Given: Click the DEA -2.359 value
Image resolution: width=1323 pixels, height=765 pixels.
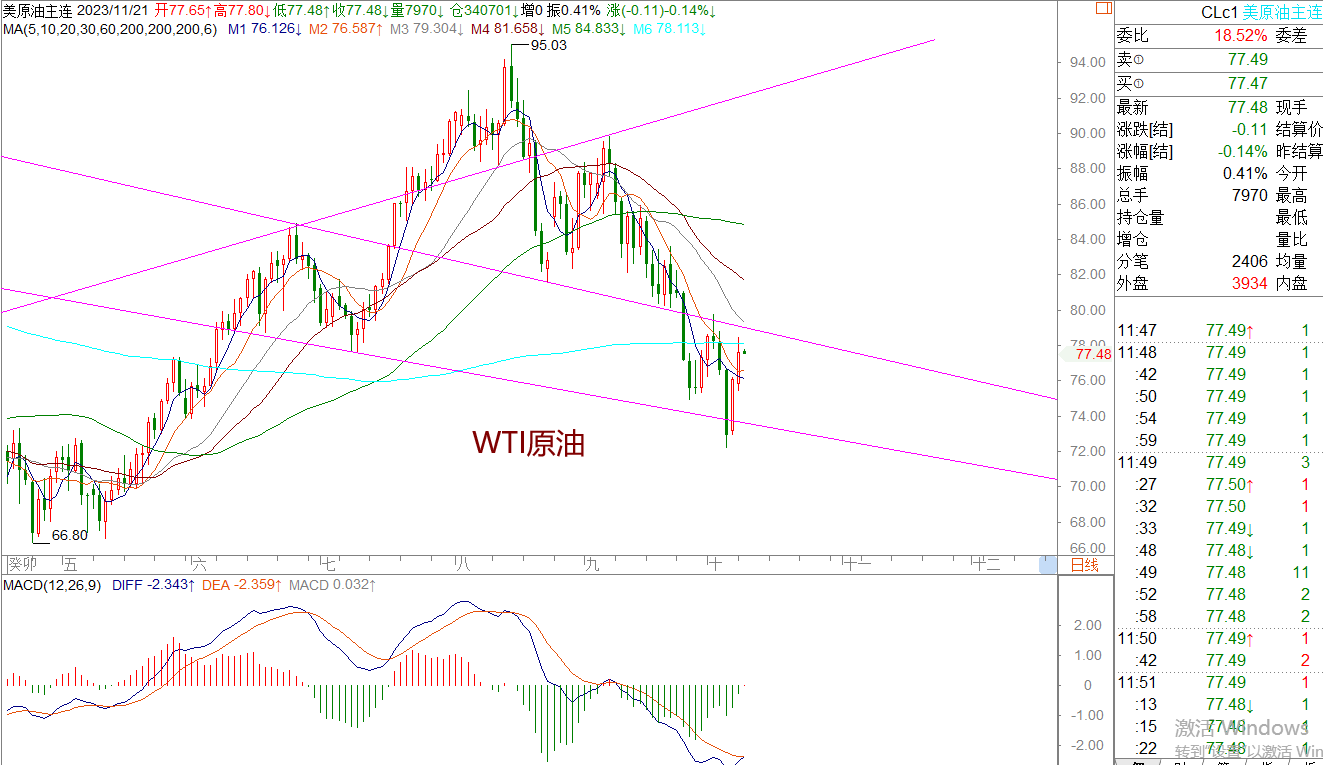Looking at the screenshot, I should [242, 584].
